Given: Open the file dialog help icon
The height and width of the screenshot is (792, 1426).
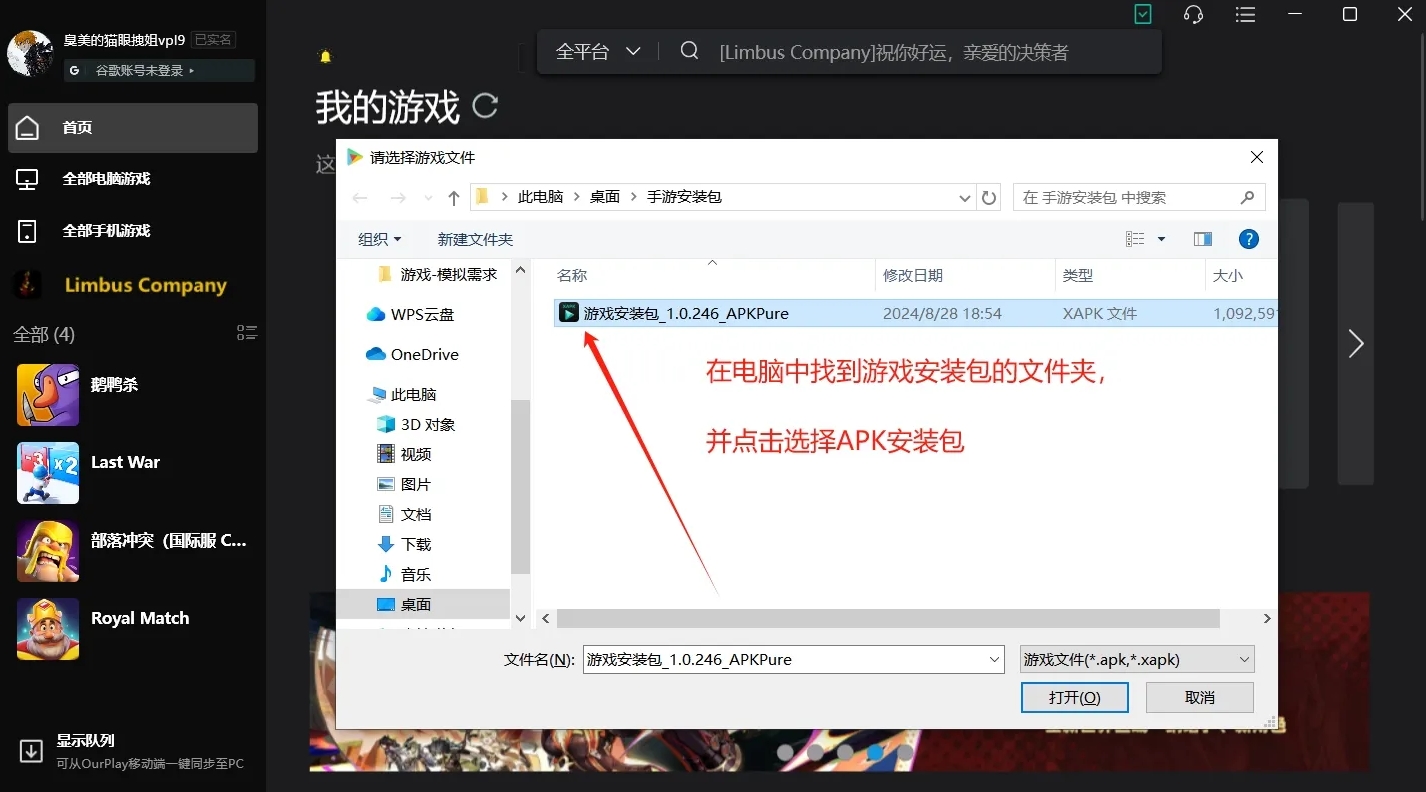Looking at the screenshot, I should click(1248, 239).
